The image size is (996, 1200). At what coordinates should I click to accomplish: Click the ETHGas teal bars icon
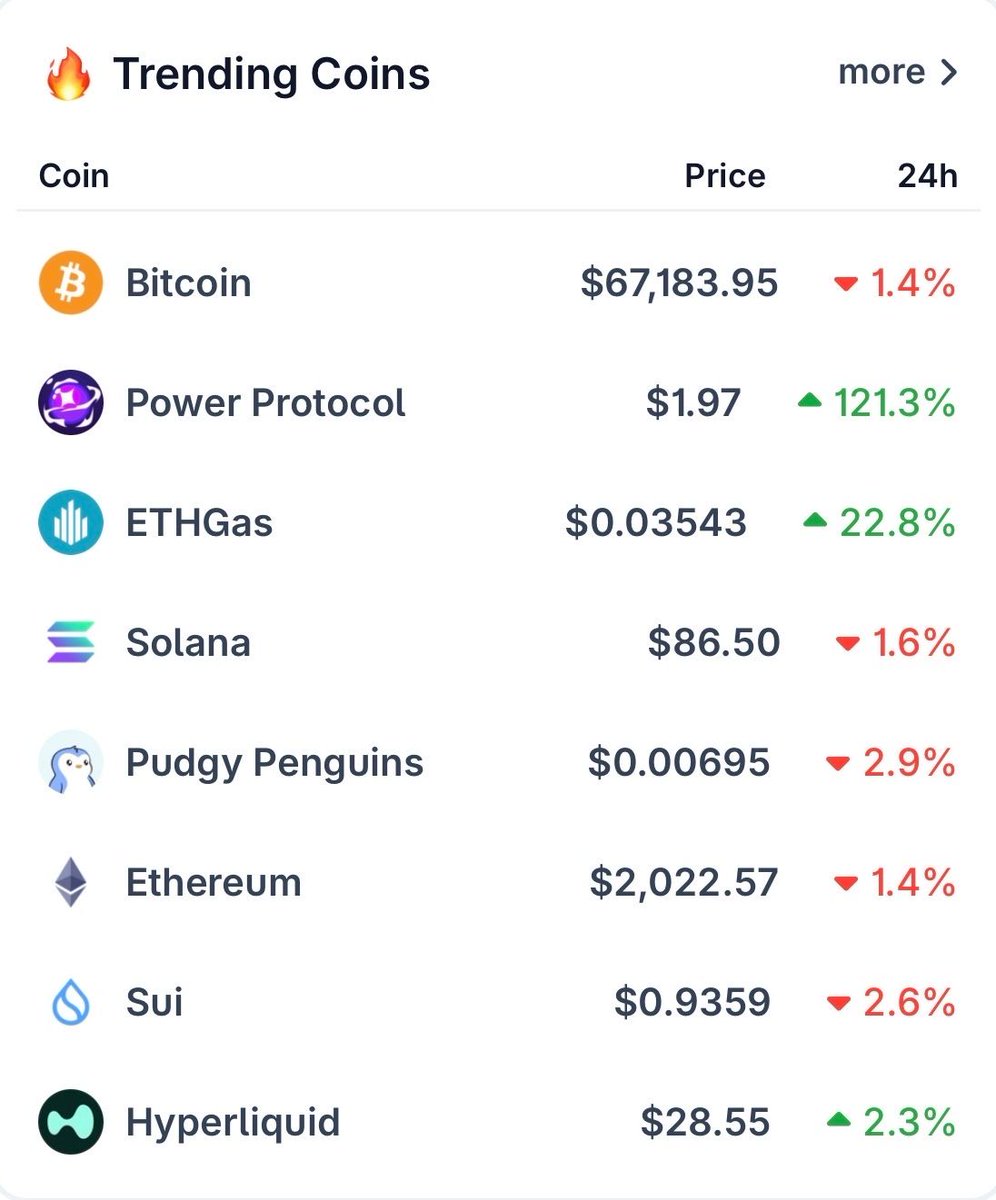70,523
